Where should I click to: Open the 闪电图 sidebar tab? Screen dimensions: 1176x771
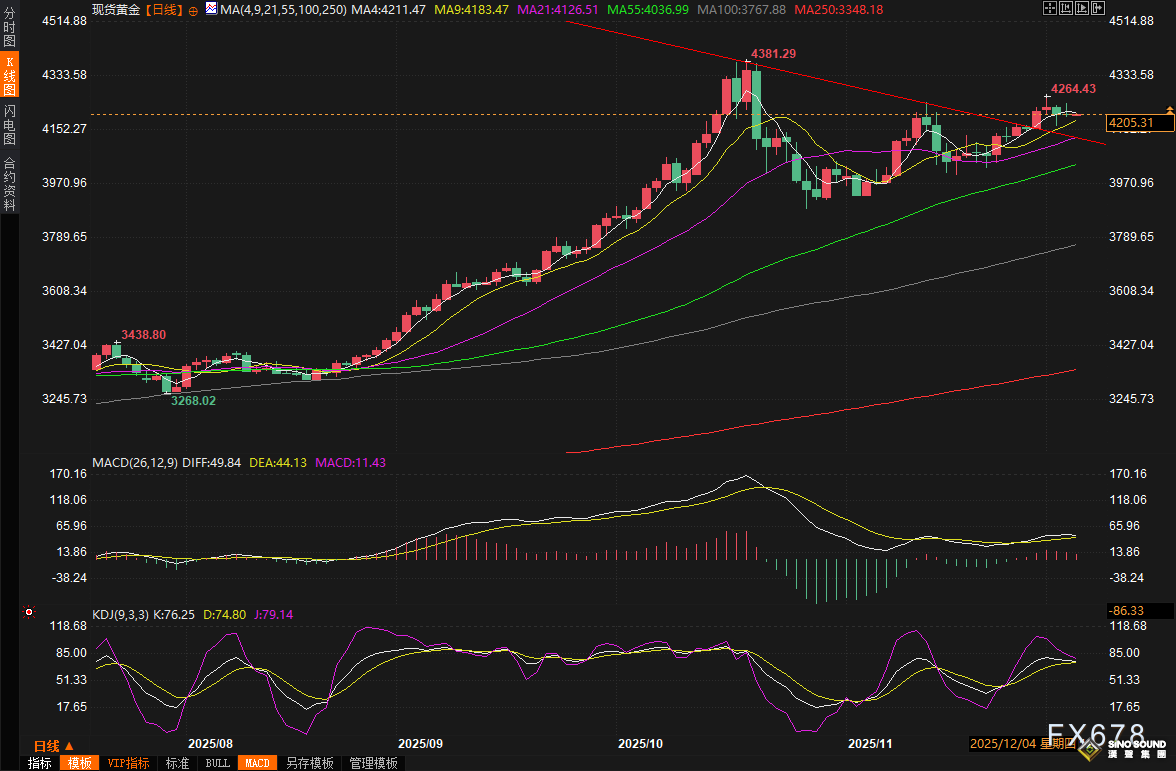tap(9, 124)
